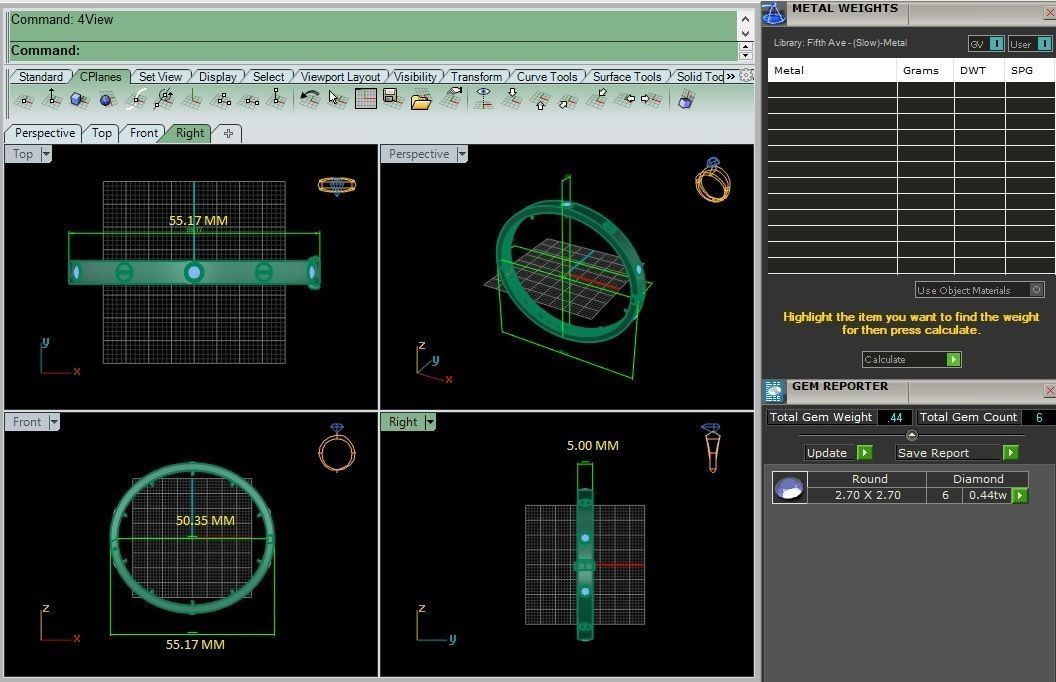Switch to the Set View toolbar tab
This screenshot has width=1056, height=682.
[x=160, y=77]
